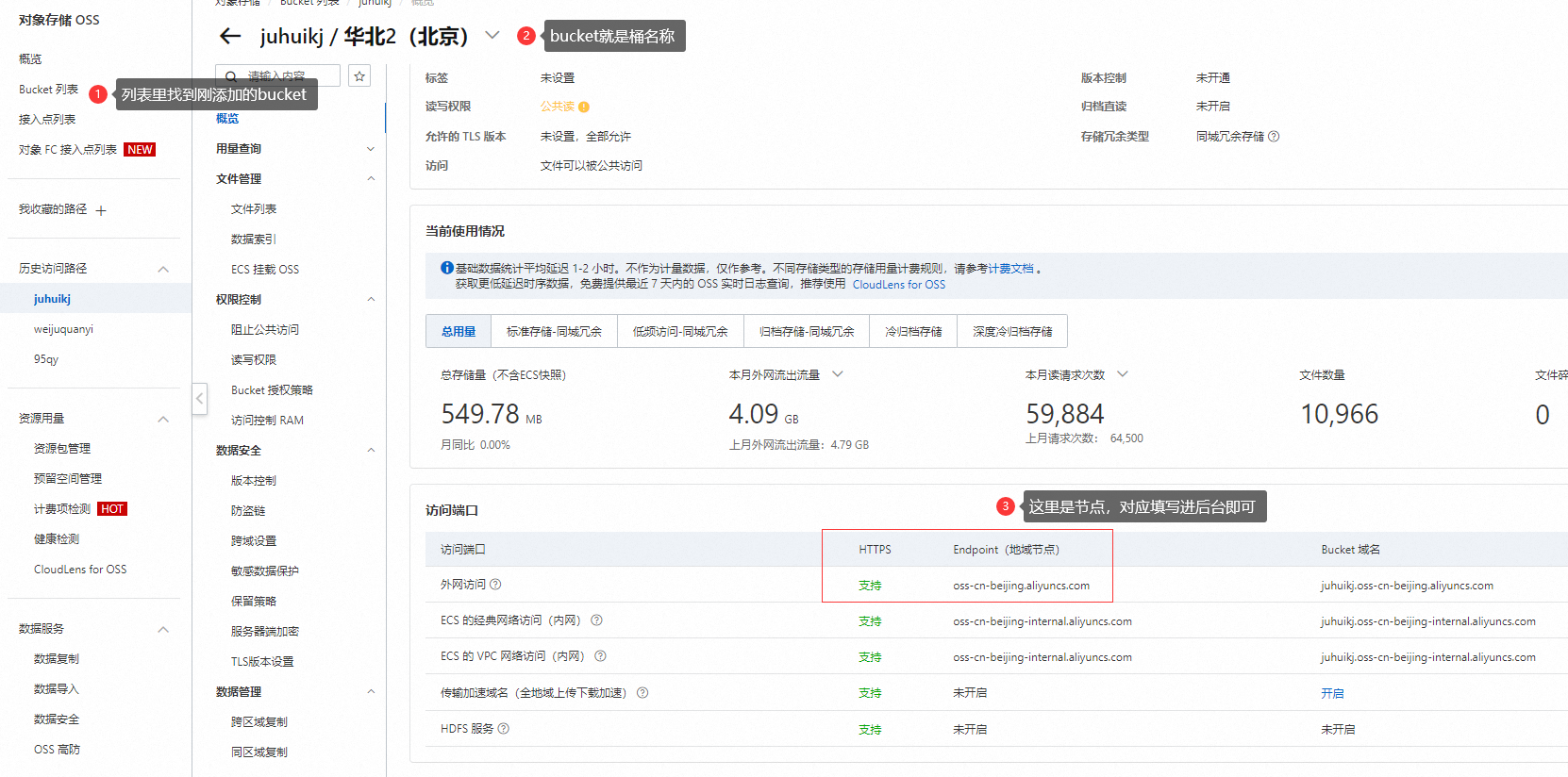Switch to the 标准存储-同城冗余 tab
Screen dimensions: 1568x777
[554, 331]
